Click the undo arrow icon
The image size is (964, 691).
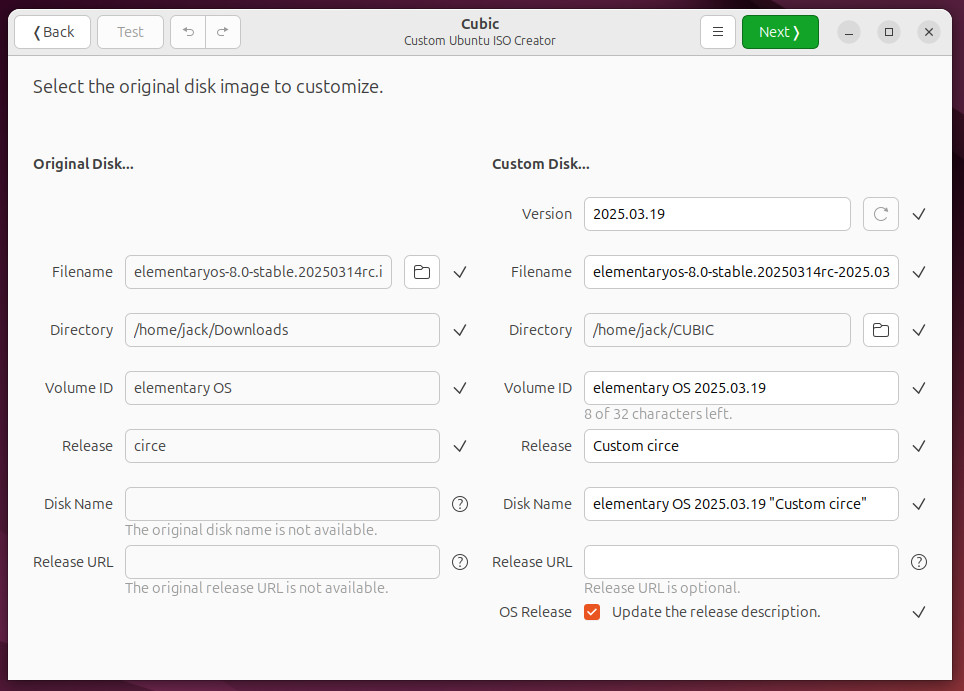pyautogui.click(x=188, y=32)
